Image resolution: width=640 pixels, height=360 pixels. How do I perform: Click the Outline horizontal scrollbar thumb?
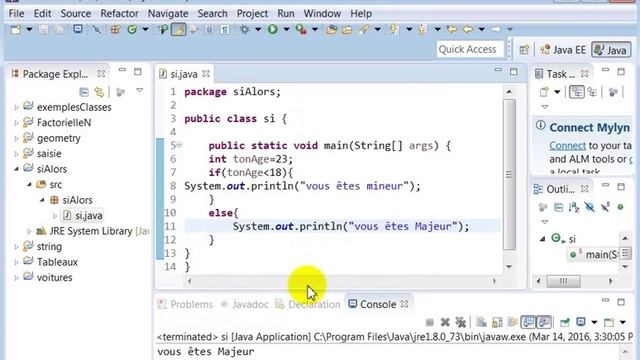(563, 281)
